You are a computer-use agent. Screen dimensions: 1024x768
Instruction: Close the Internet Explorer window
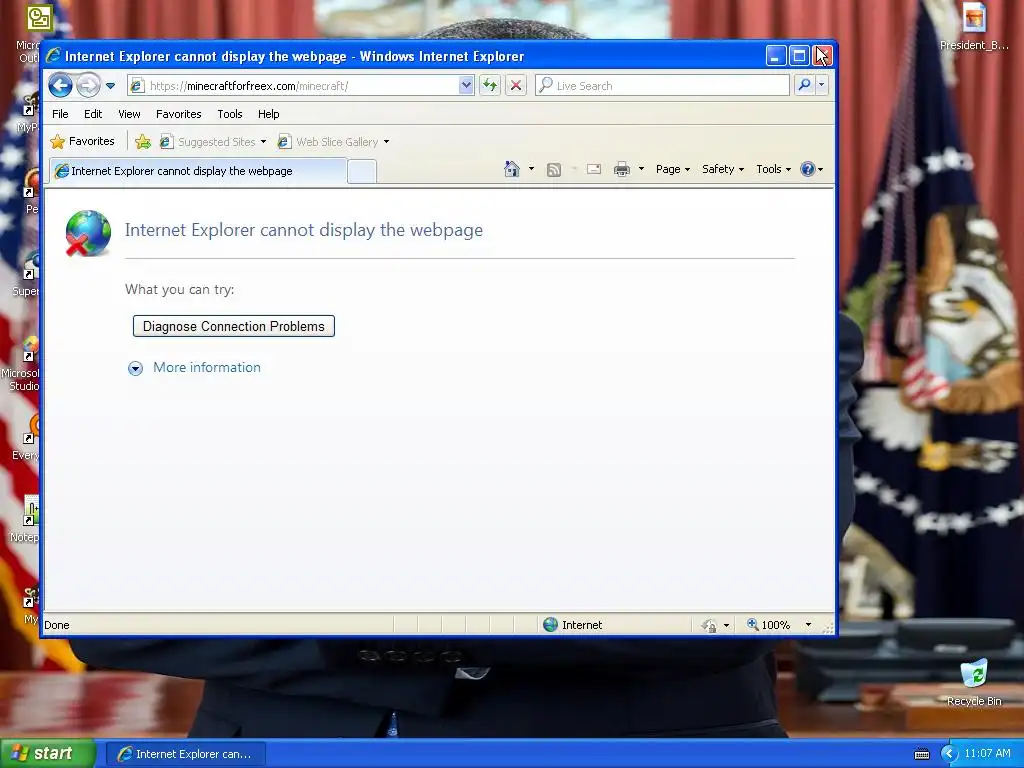coord(822,56)
